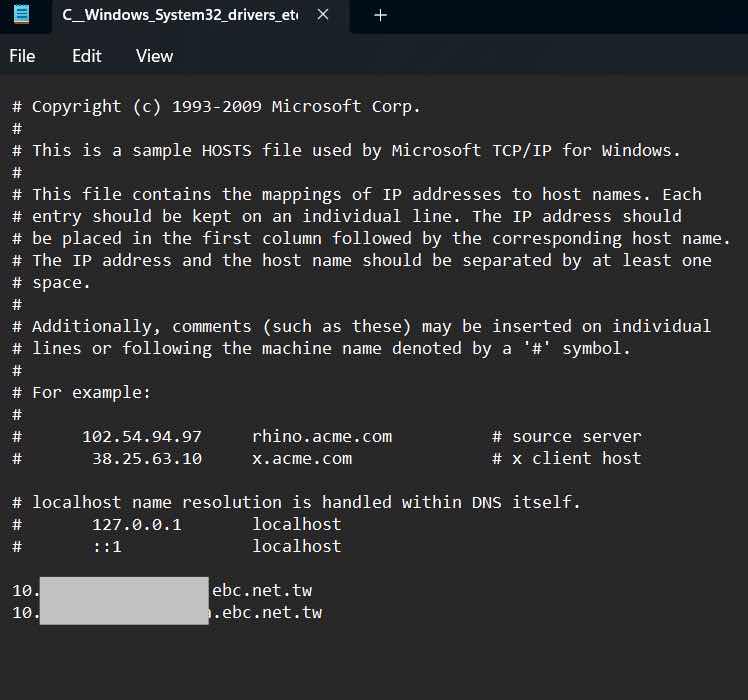Viewport: 748px width, 700px height.
Task: Click the '# space.' line
Action: point(51,282)
